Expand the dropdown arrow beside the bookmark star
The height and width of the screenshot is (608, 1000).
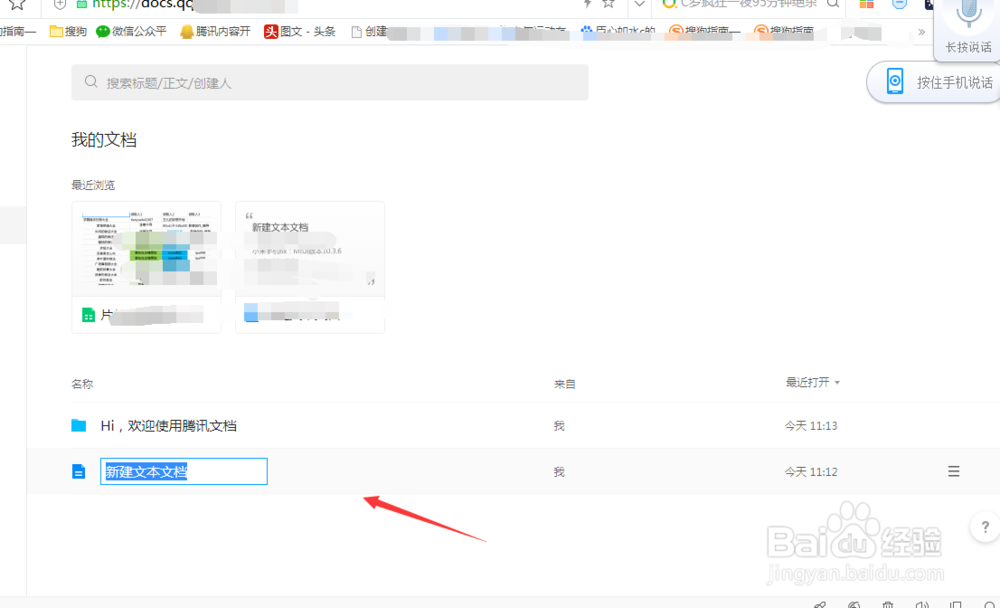tap(638, 4)
